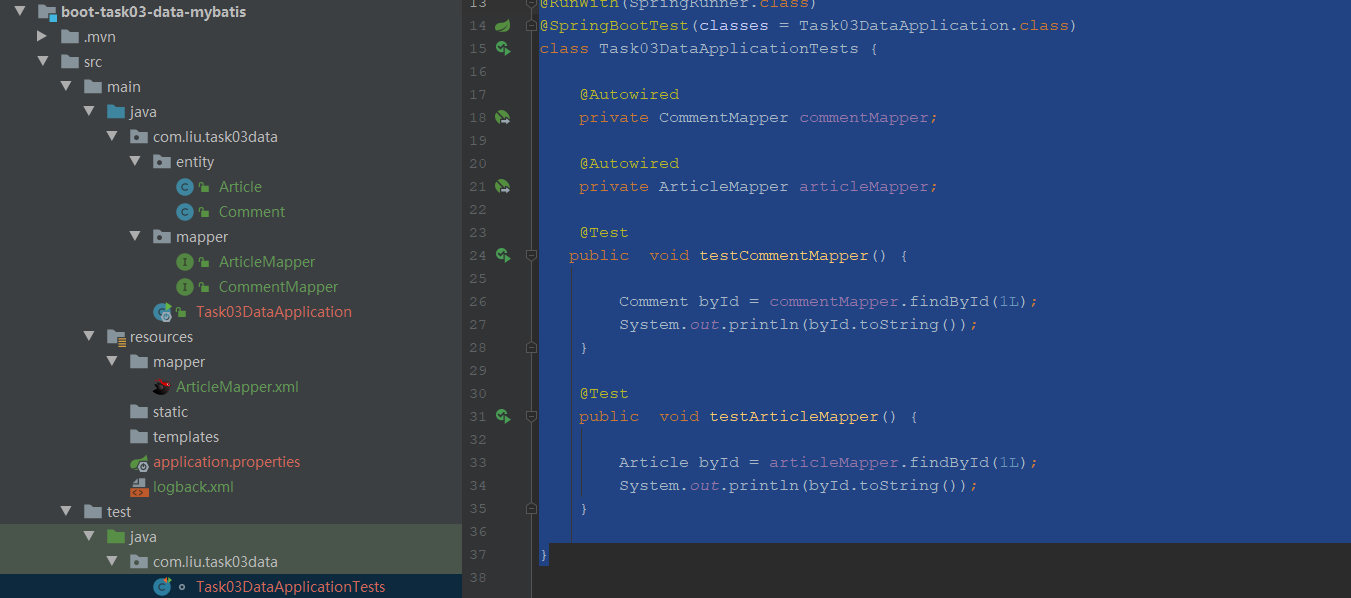Click the logback.xml file icon
The height and width of the screenshot is (598, 1351).
tap(139, 487)
